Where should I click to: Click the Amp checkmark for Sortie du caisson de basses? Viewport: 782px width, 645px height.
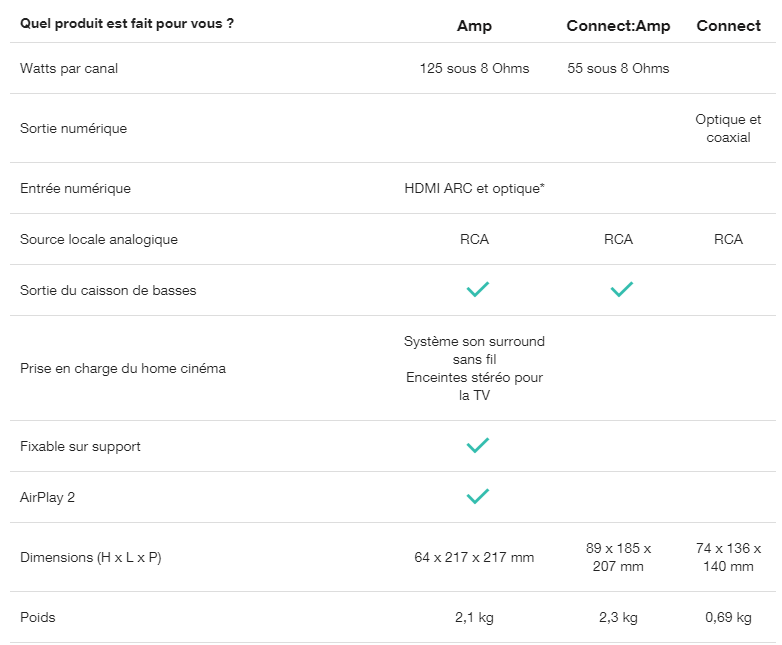click(x=477, y=289)
